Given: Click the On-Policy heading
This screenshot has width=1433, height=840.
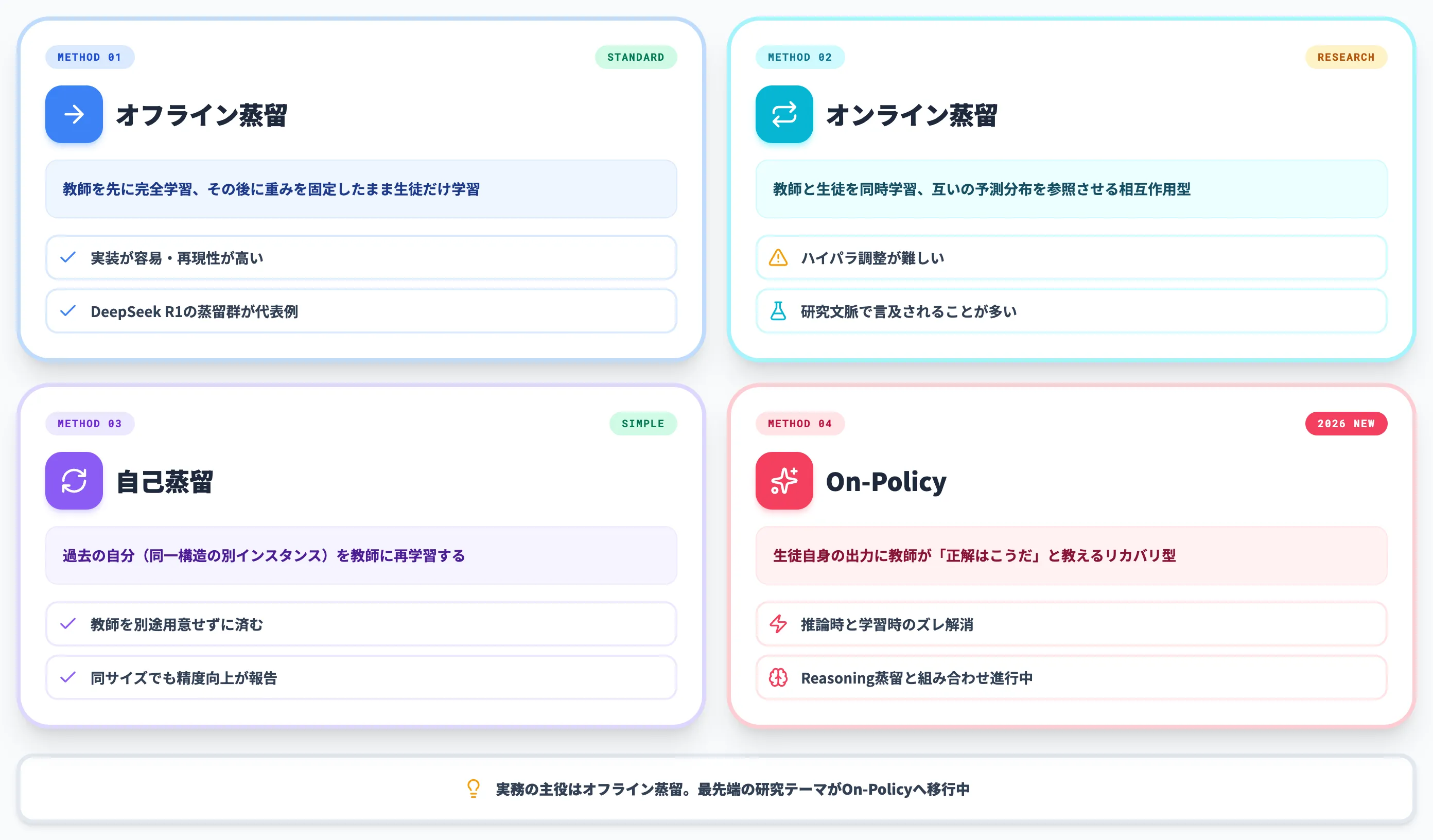Looking at the screenshot, I should [x=886, y=482].
